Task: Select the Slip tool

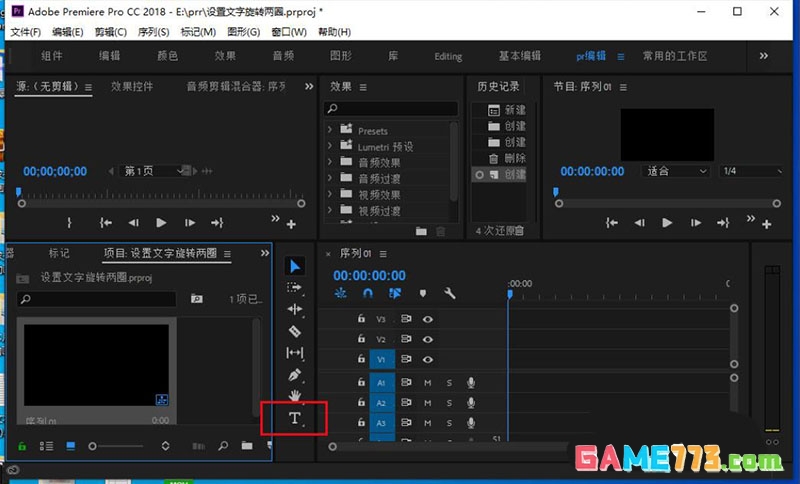Action: [295, 352]
